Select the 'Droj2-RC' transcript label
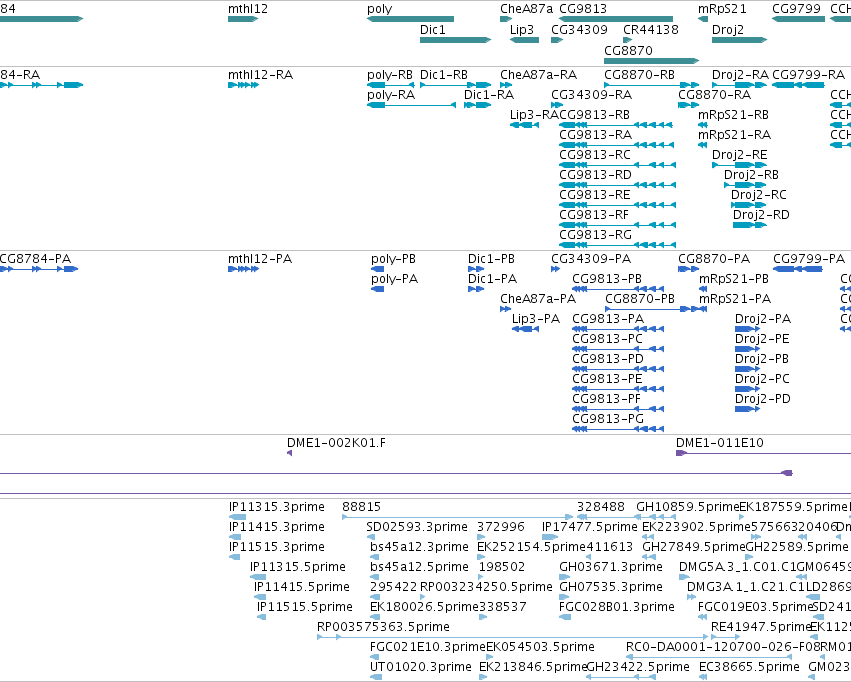 point(759,195)
